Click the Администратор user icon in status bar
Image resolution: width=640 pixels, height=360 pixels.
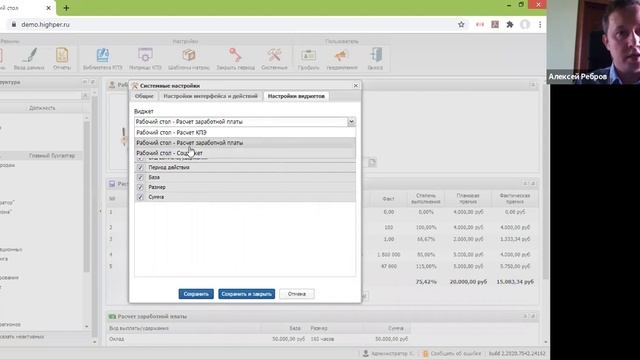[366, 353]
